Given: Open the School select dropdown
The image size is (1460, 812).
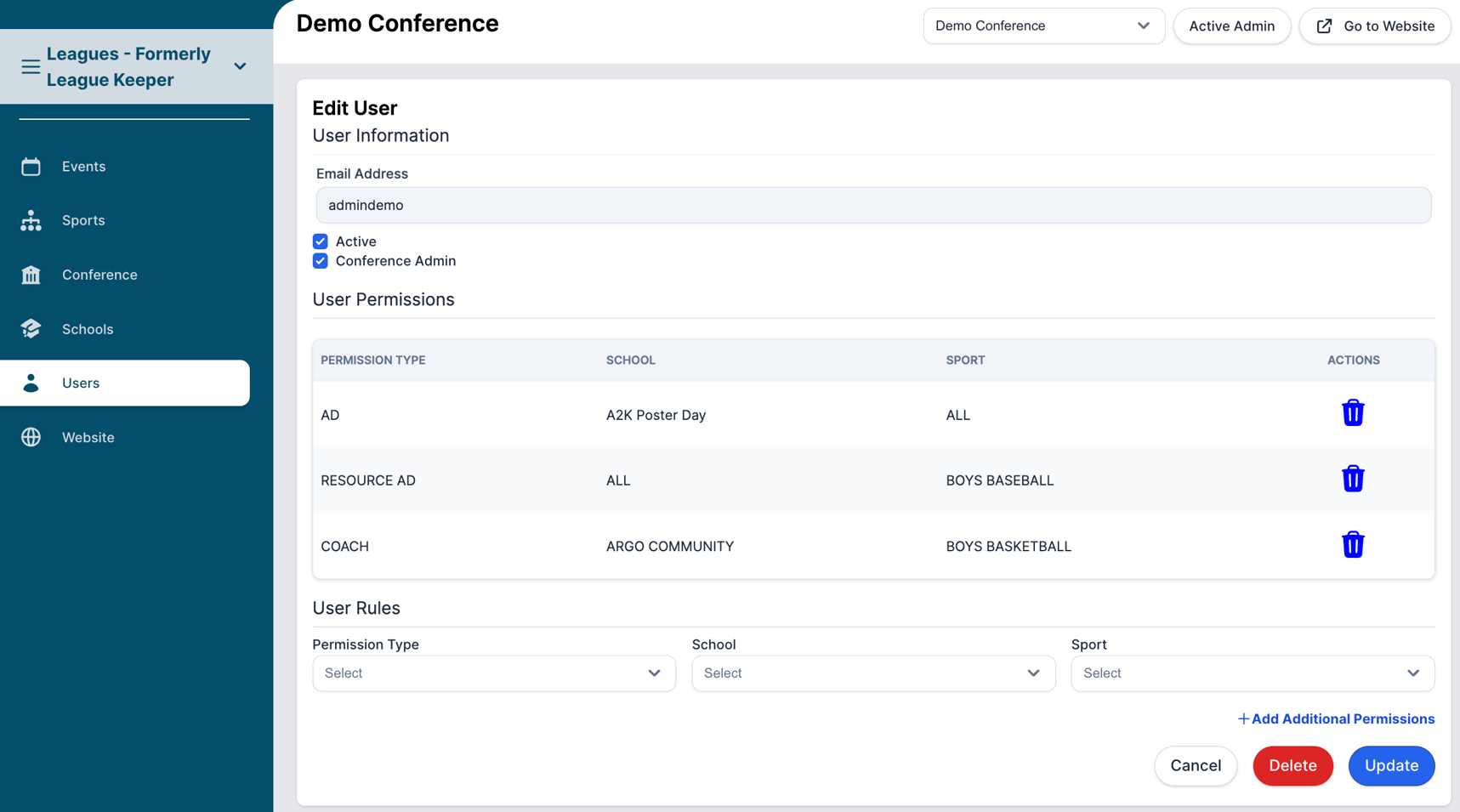Looking at the screenshot, I should (872, 673).
